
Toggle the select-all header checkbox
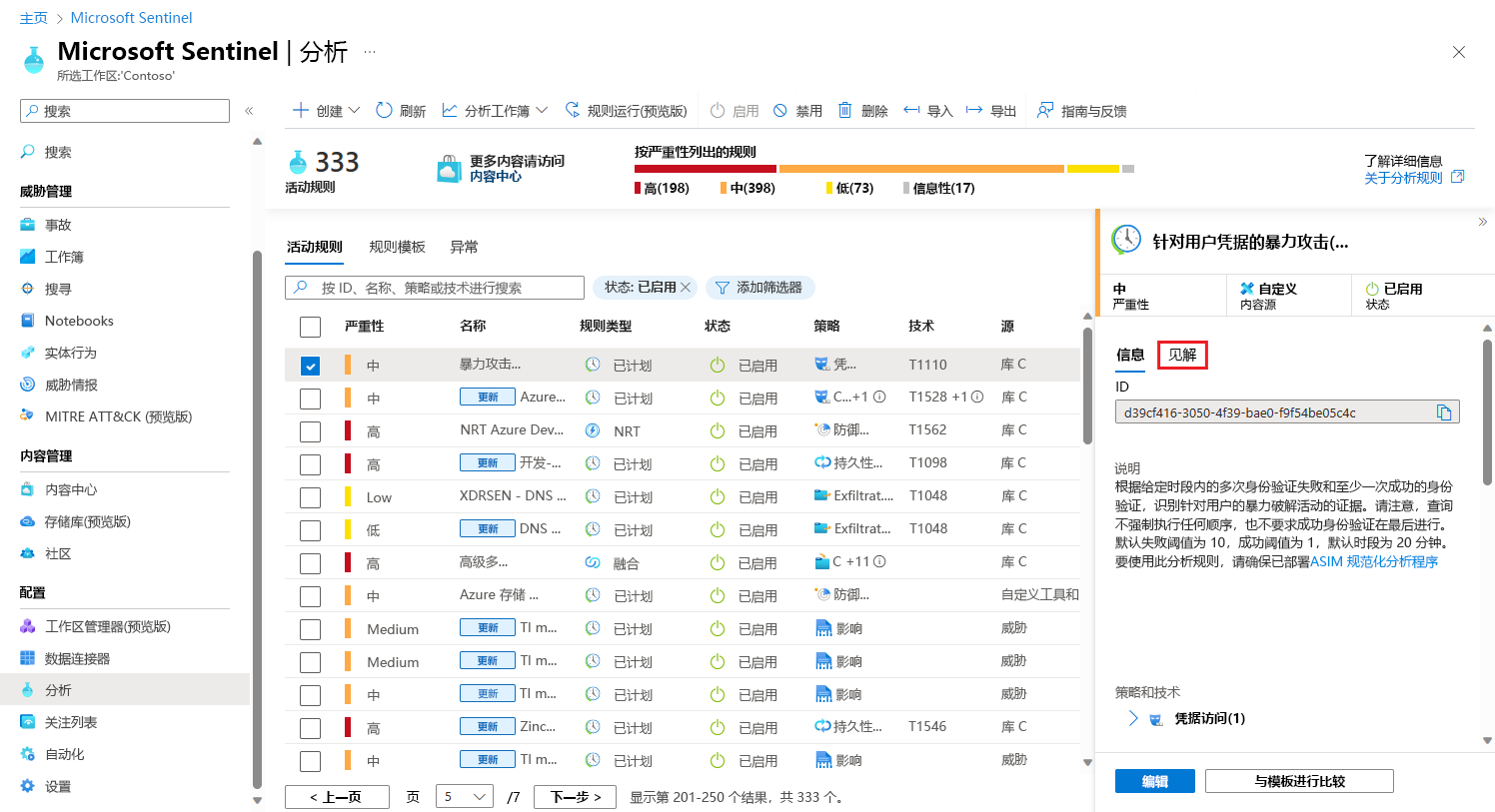(311, 327)
